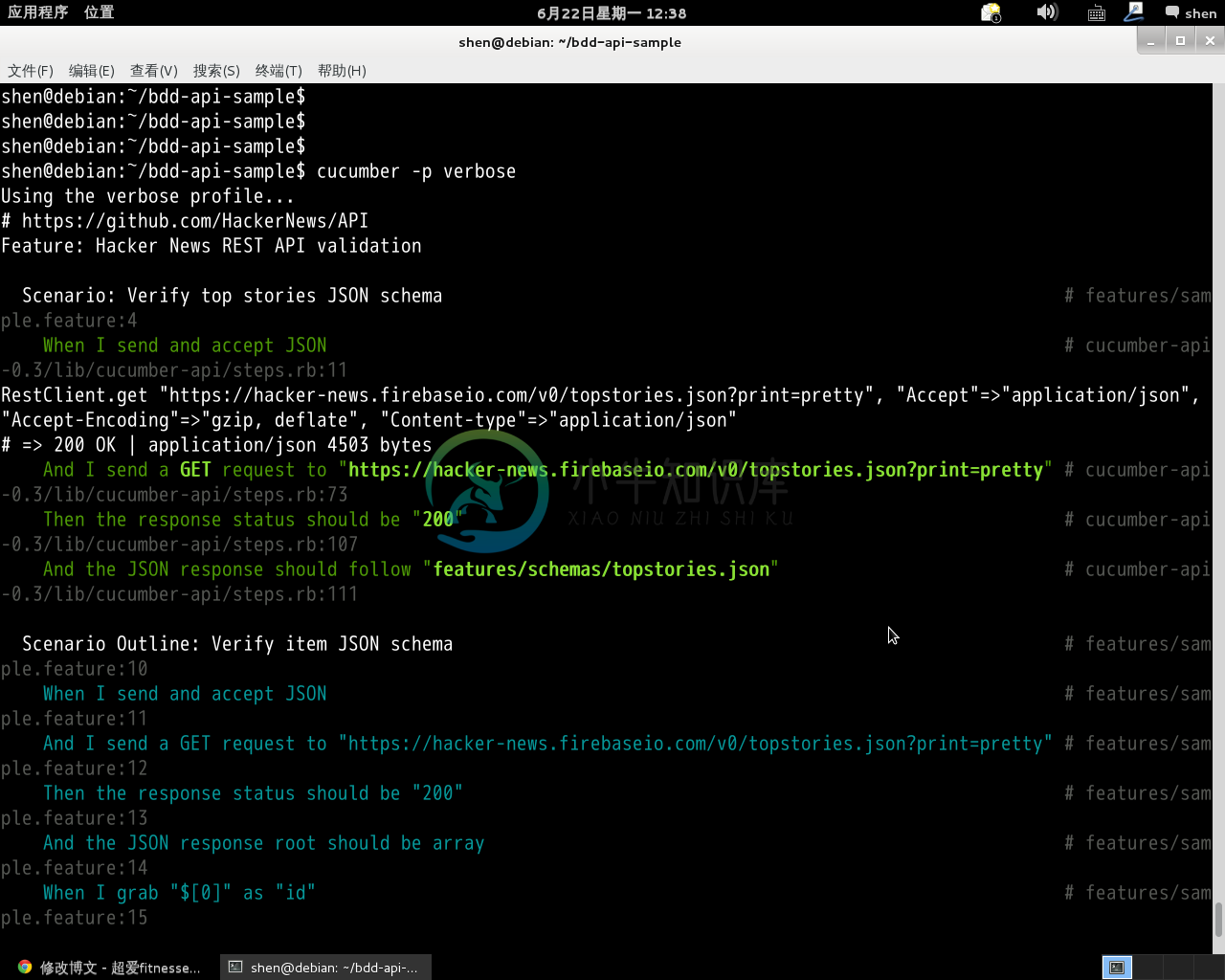Image resolution: width=1225 pixels, height=980 pixels.
Task: Minimize the terminal window
Action: click(1151, 40)
